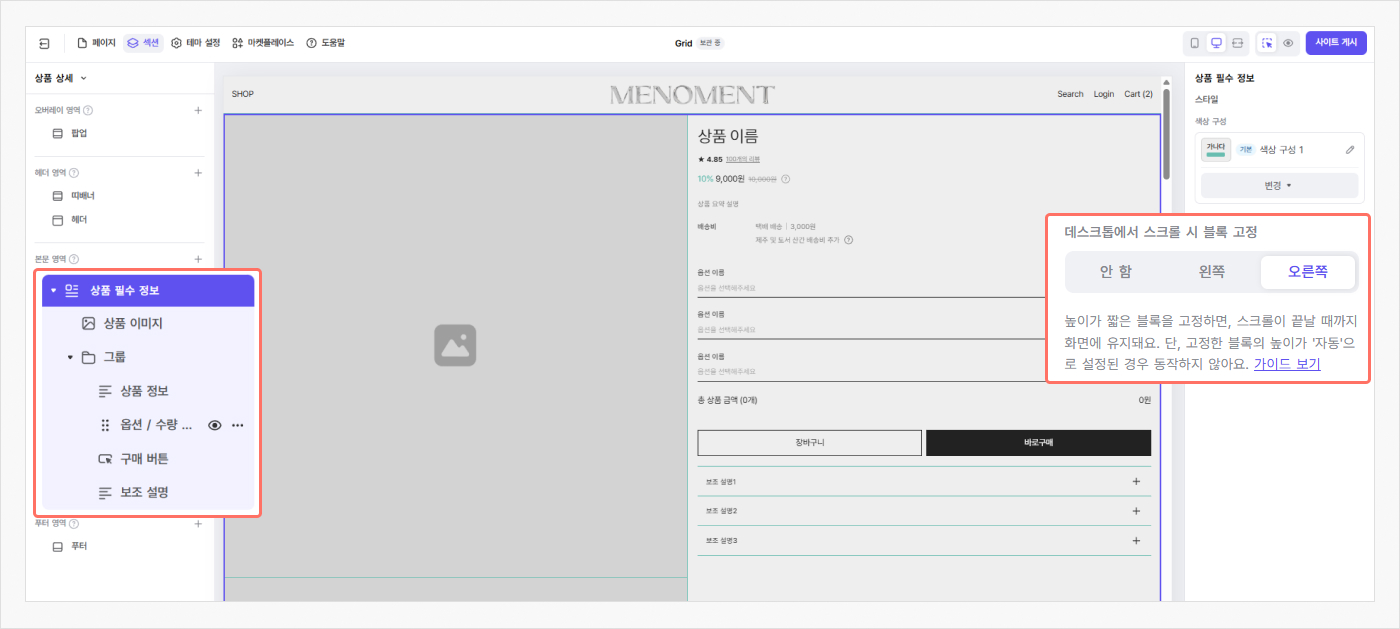Grab the 옵션/수량 drag handle icon
The width and height of the screenshot is (1400, 629).
[105, 424]
